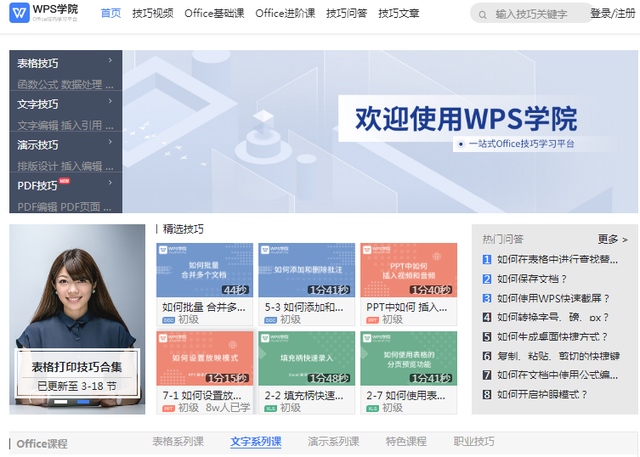This screenshot has width=640, height=457.
Task: Open the 填充柄快速录入 video thumbnail
Action: coord(307,358)
